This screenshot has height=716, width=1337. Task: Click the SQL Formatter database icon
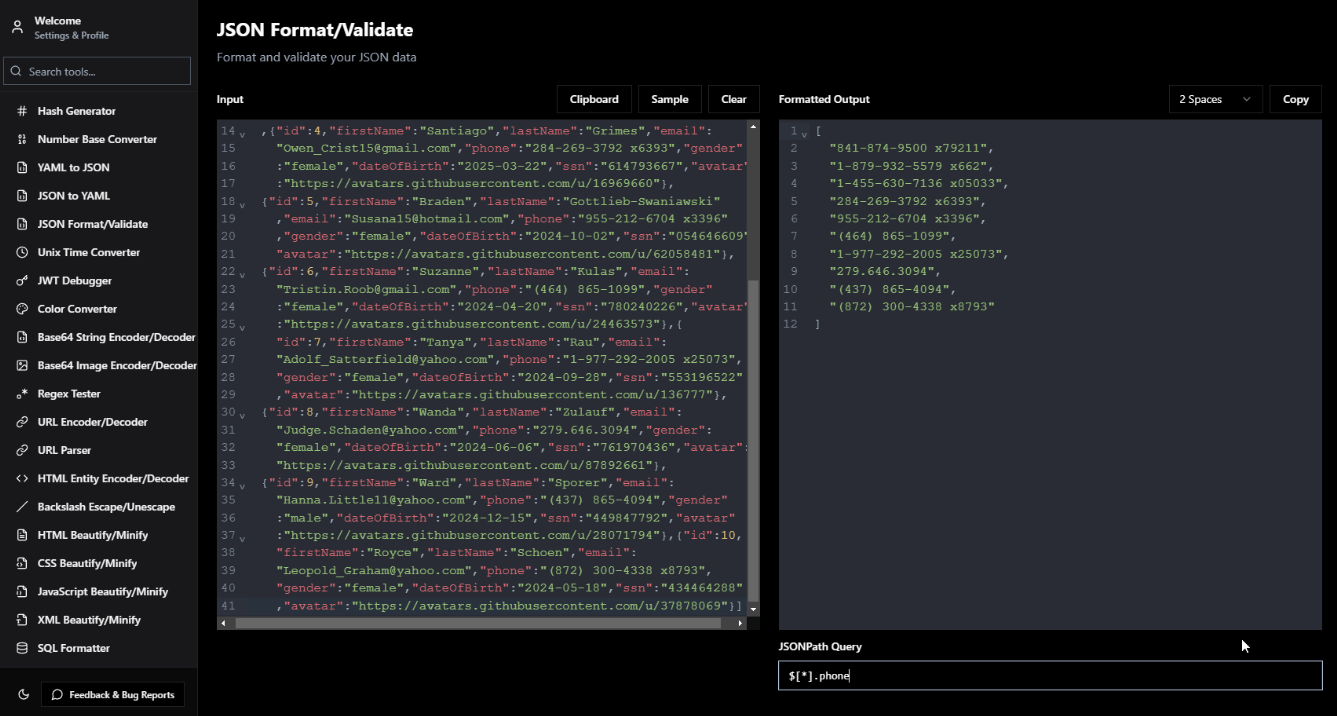coord(22,648)
